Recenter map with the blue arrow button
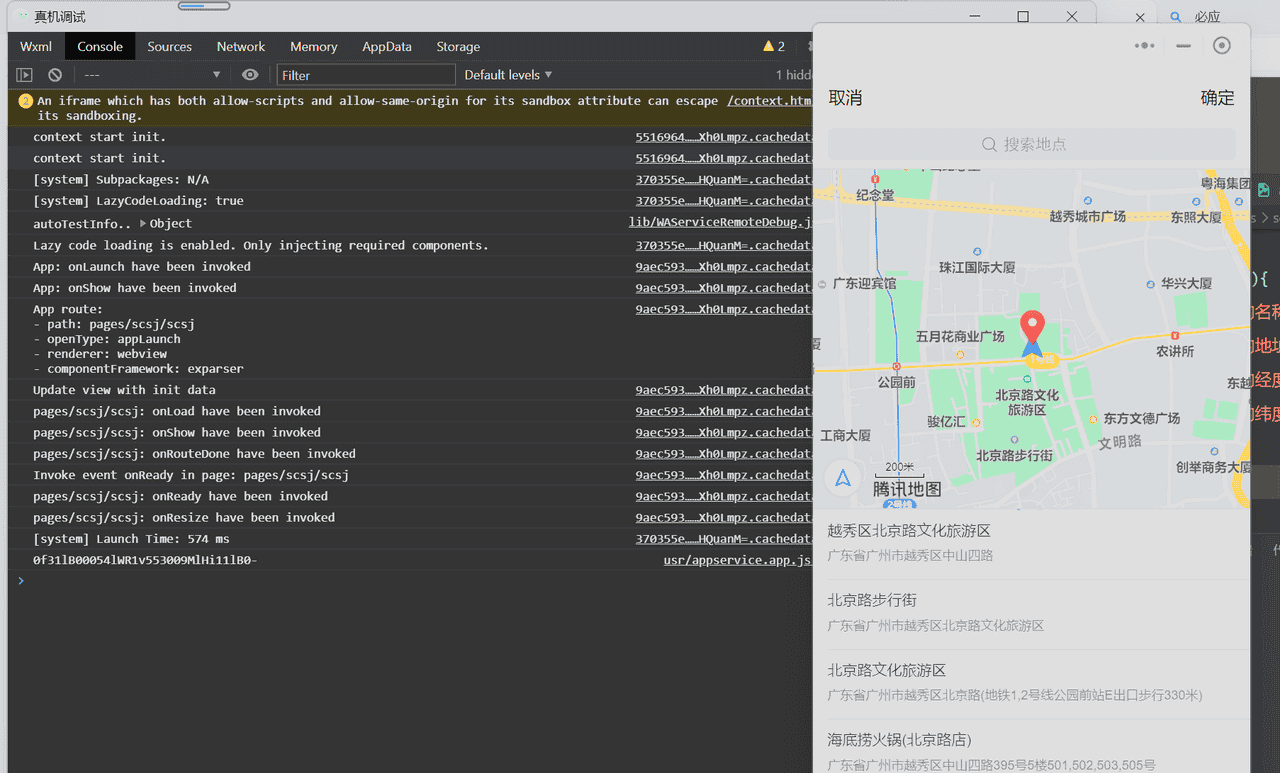 (x=843, y=478)
